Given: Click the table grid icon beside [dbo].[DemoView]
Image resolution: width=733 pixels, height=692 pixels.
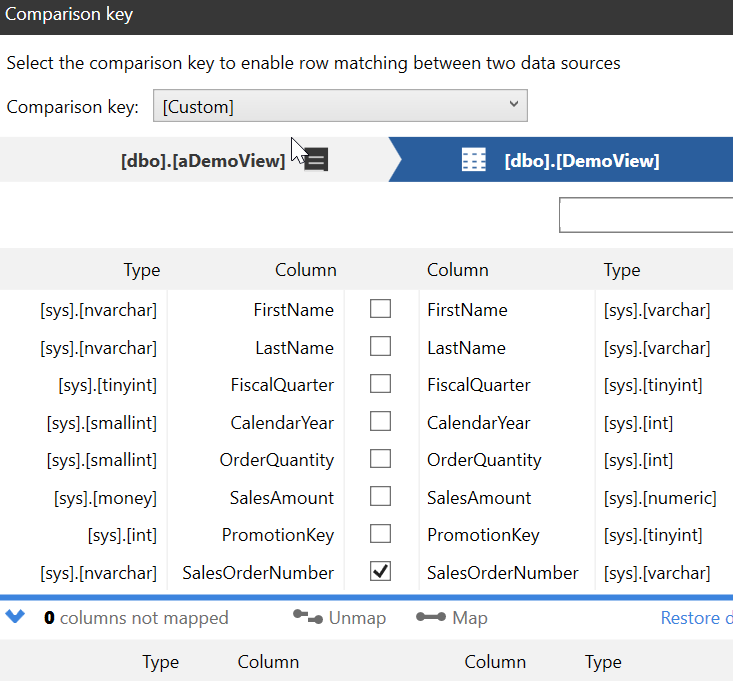Looking at the screenshot, I should (474, 160).
